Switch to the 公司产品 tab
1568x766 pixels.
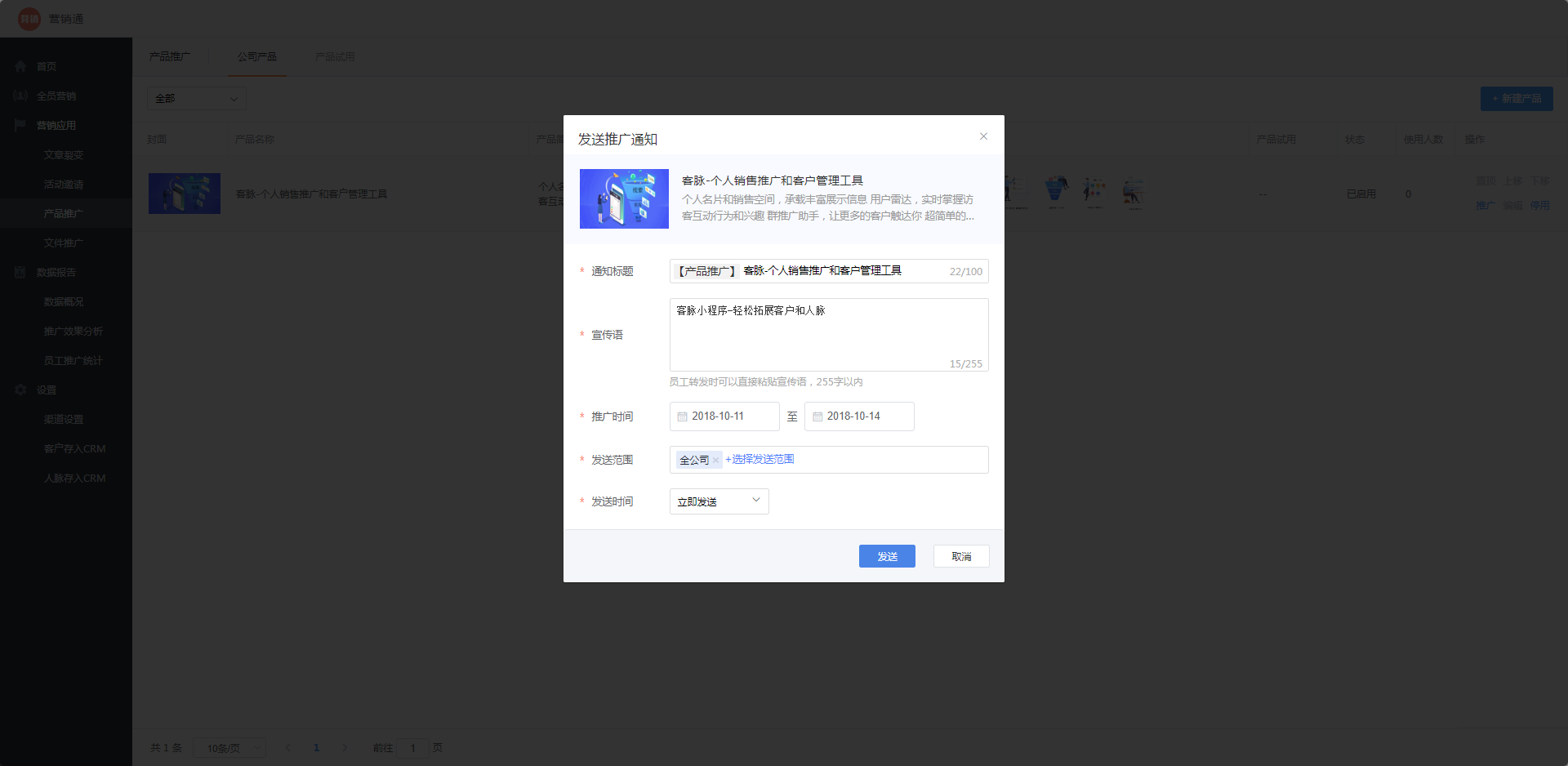[257, 56]
